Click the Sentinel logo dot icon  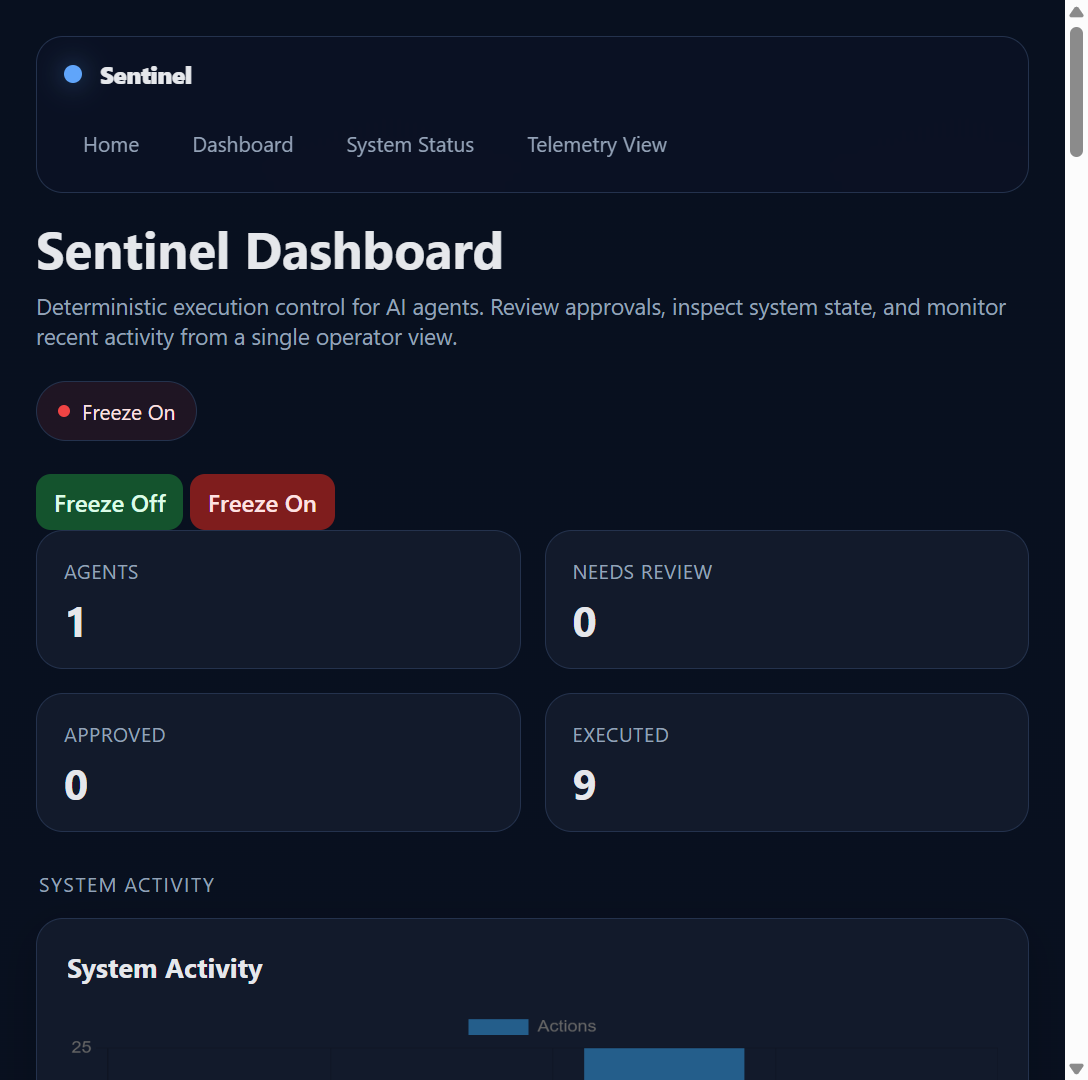tap(72, 73)
